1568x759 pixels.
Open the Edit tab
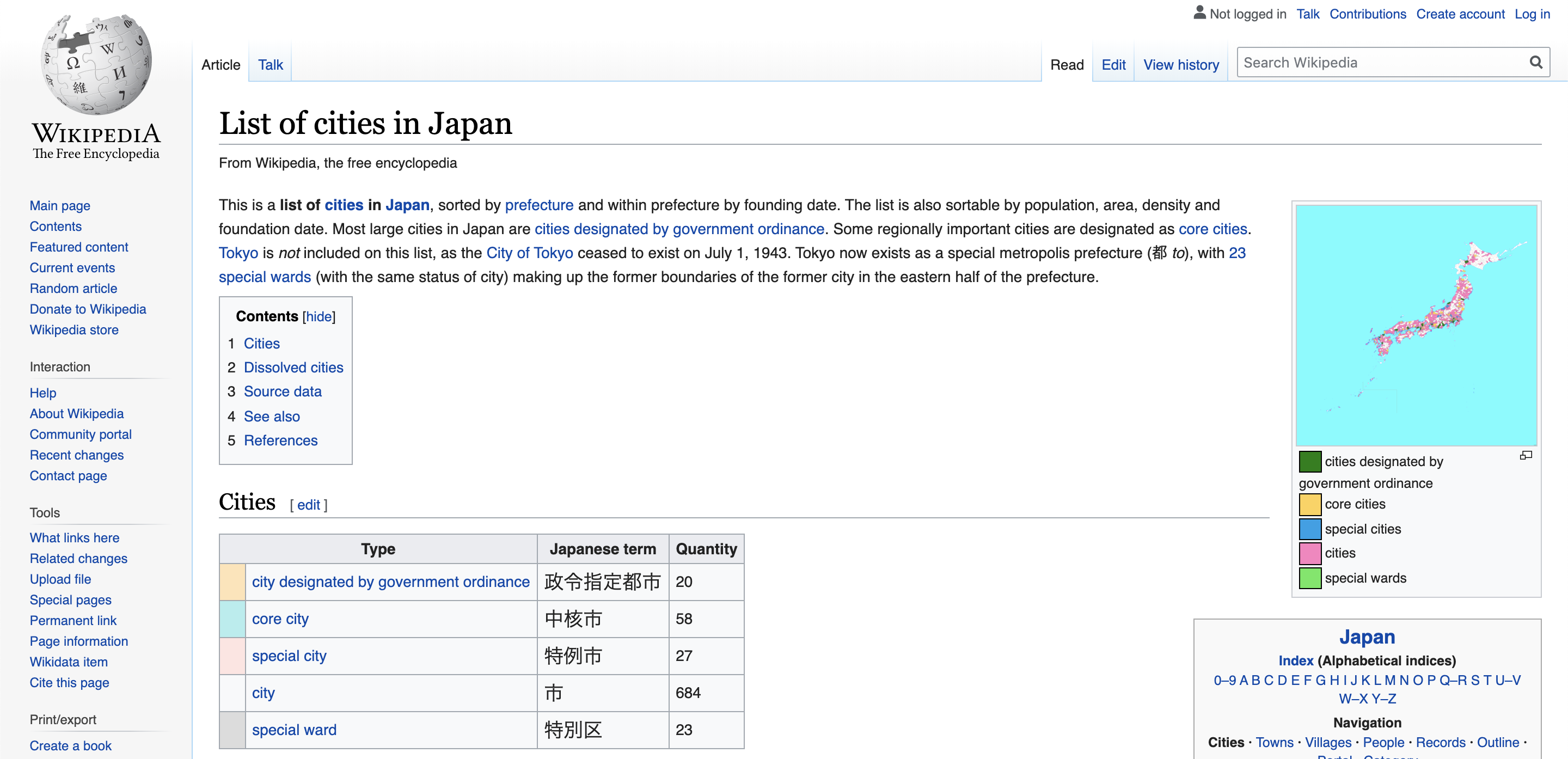point(1113,64)
